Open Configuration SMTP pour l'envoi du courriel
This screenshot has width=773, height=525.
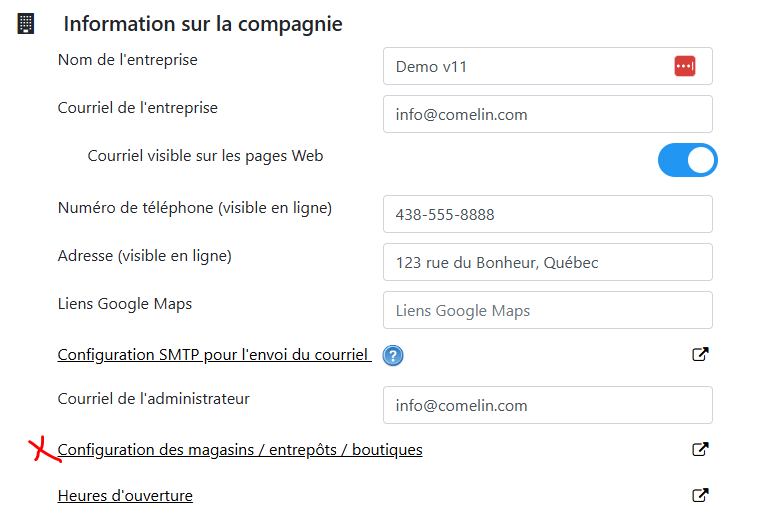coord(214,355)
